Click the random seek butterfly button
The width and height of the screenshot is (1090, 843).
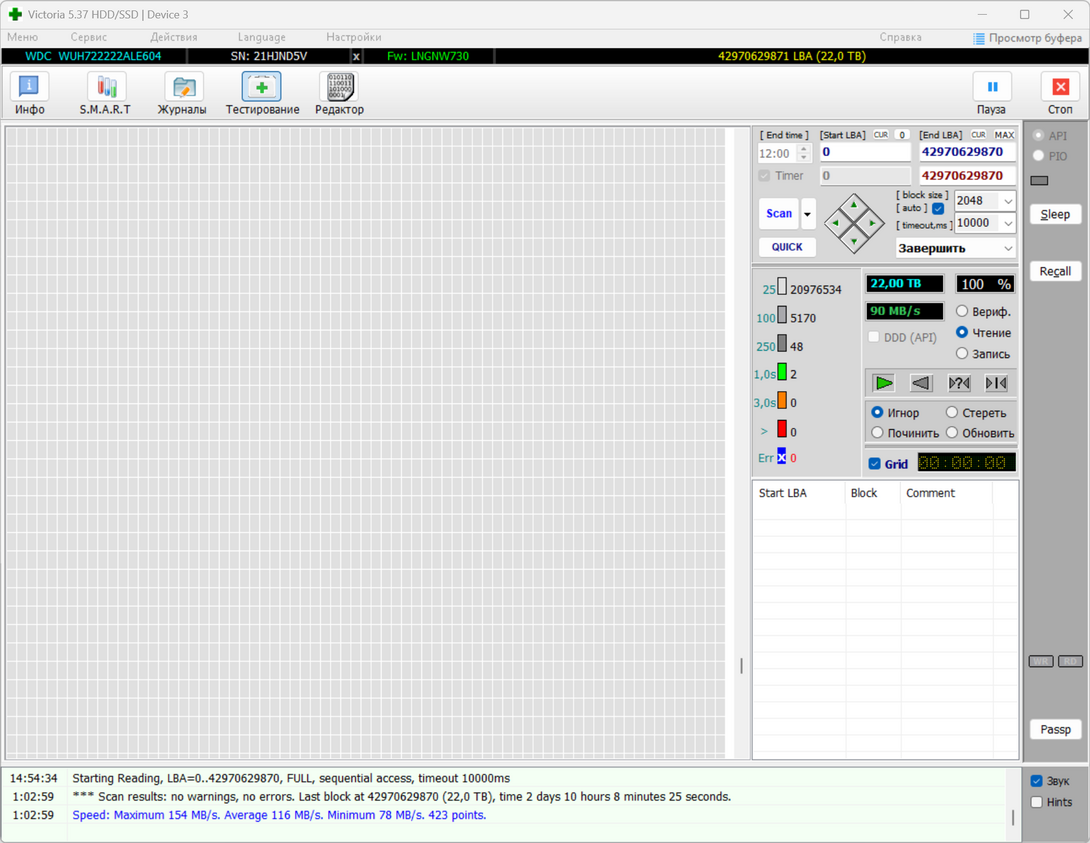[x=959, y=383]
